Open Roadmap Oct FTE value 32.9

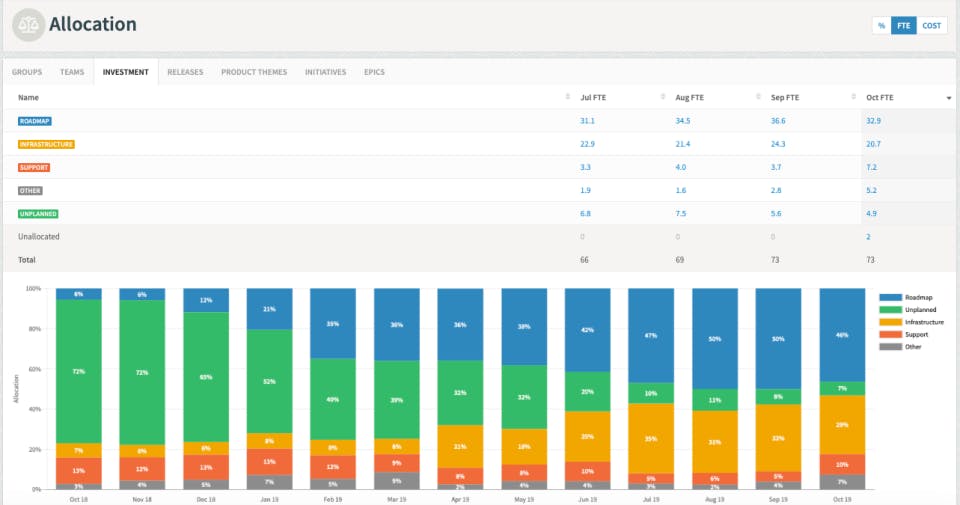point(873,121)
